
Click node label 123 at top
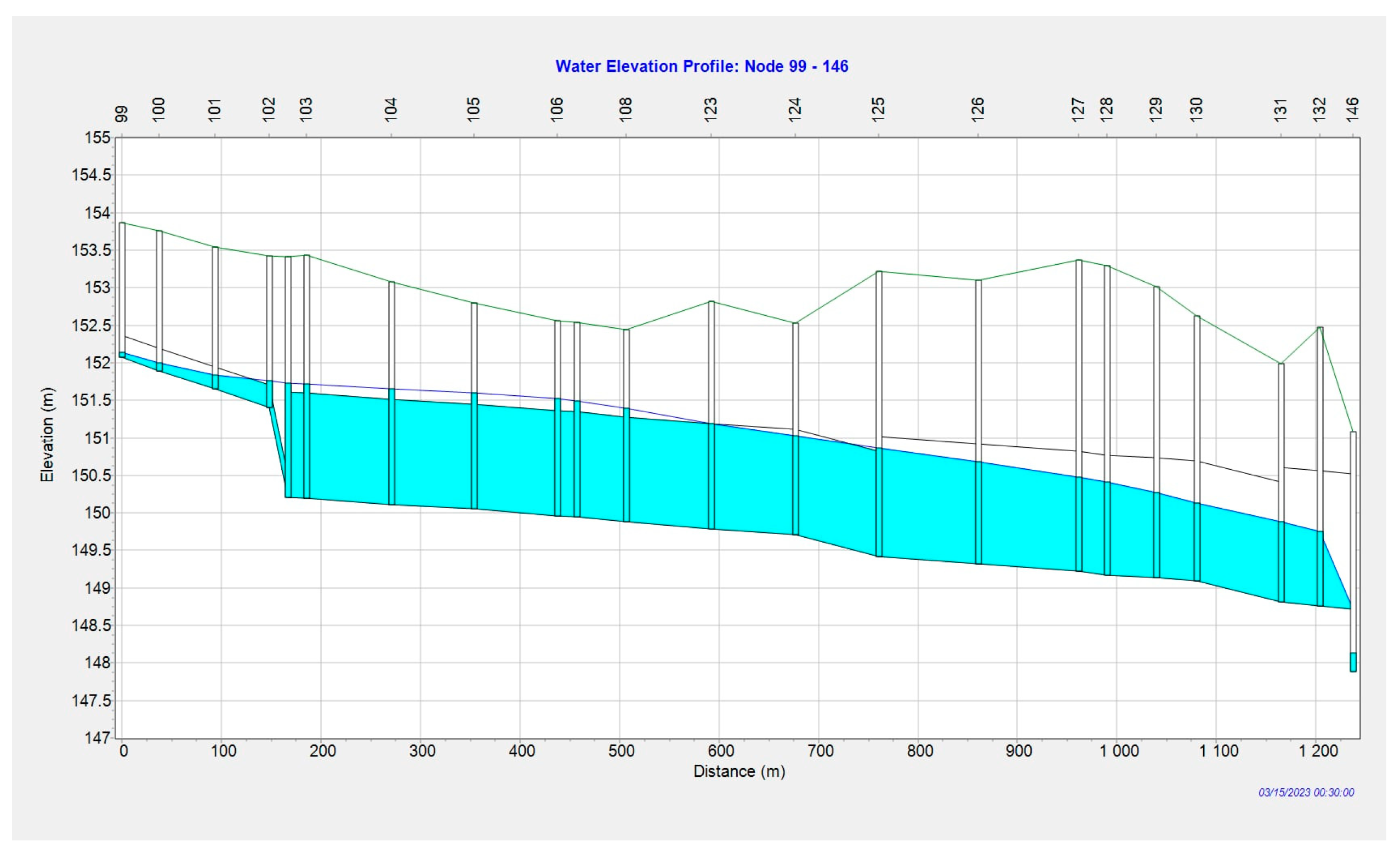click(x=711, y=109)
